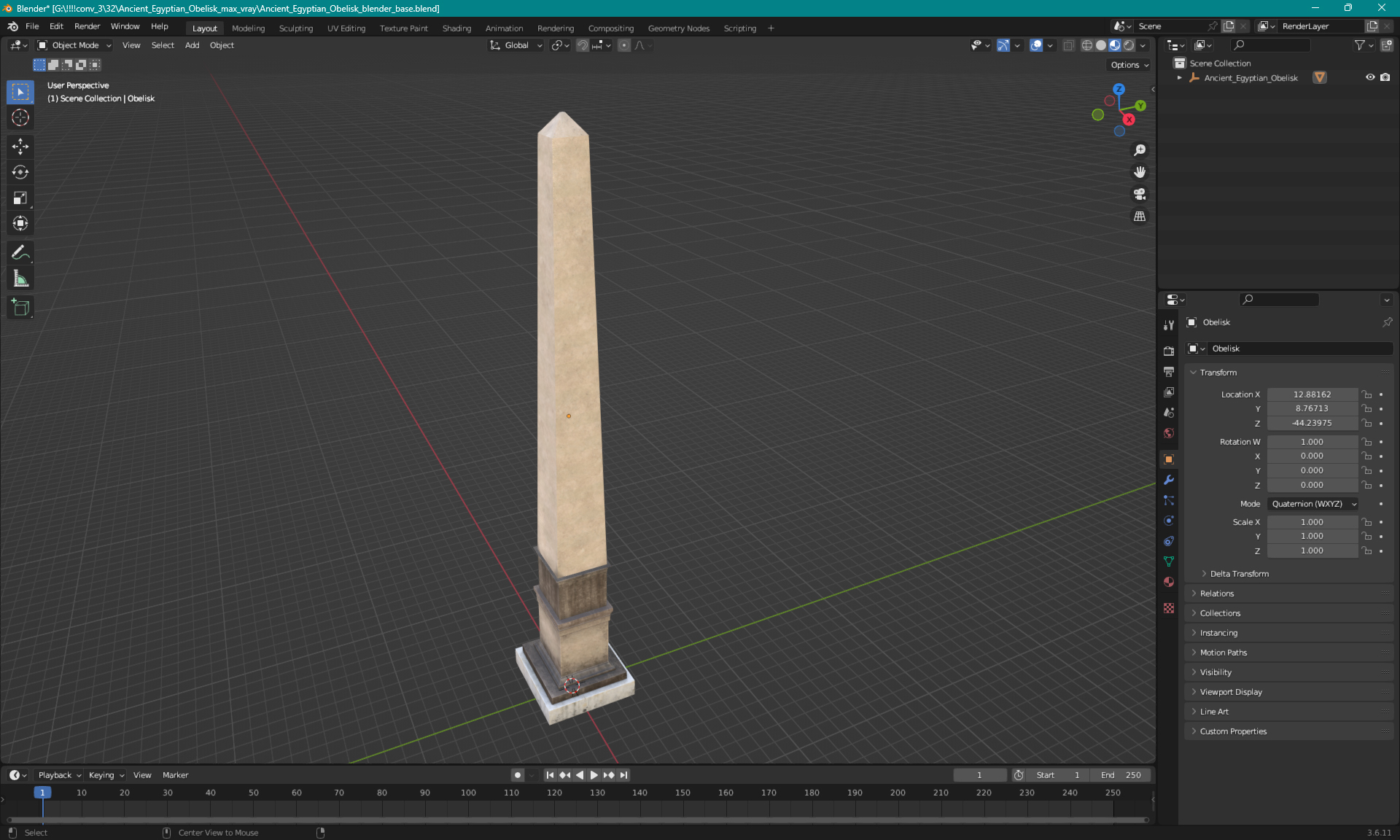Select the Scale tool icon
Image resolution: width=1400 pixels, height=840 pixels.
[x=20, y=198]
